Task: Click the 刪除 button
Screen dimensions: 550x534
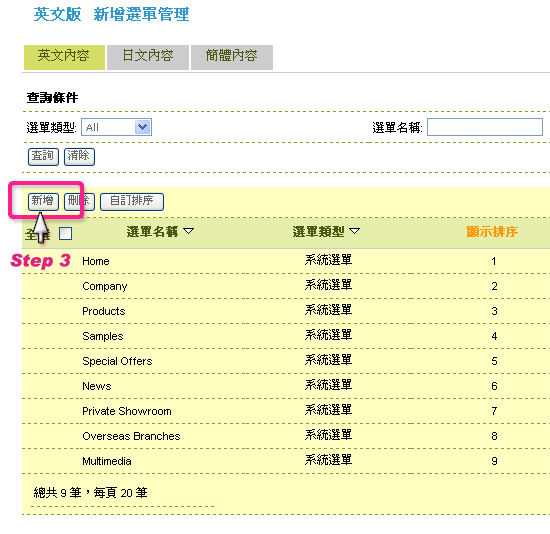Action: click(x=79, y=201)
